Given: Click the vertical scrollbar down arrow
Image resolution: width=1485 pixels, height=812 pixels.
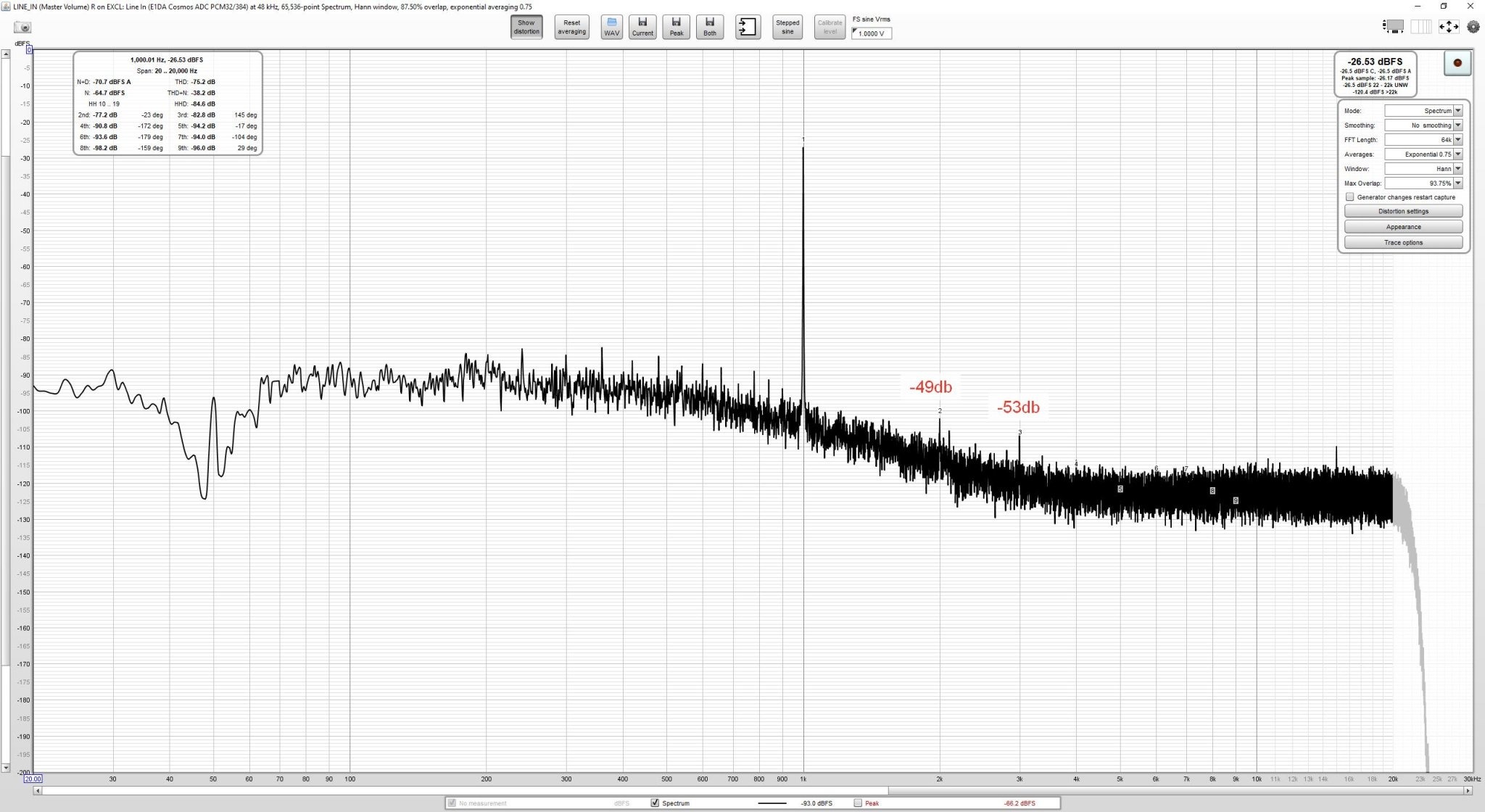Looking at the screenshot, I should (x=6, y=768).
